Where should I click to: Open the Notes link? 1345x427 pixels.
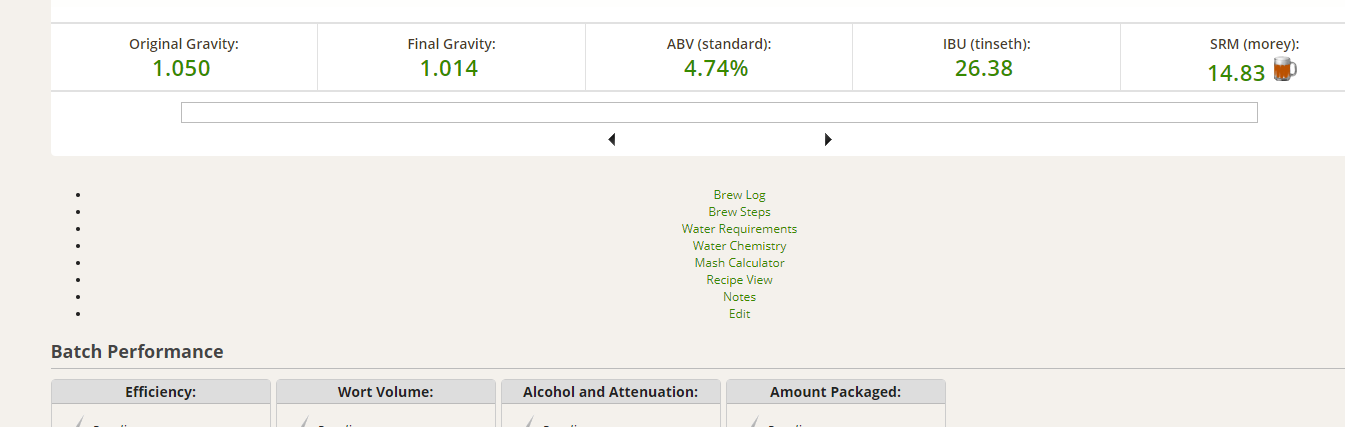739,297
